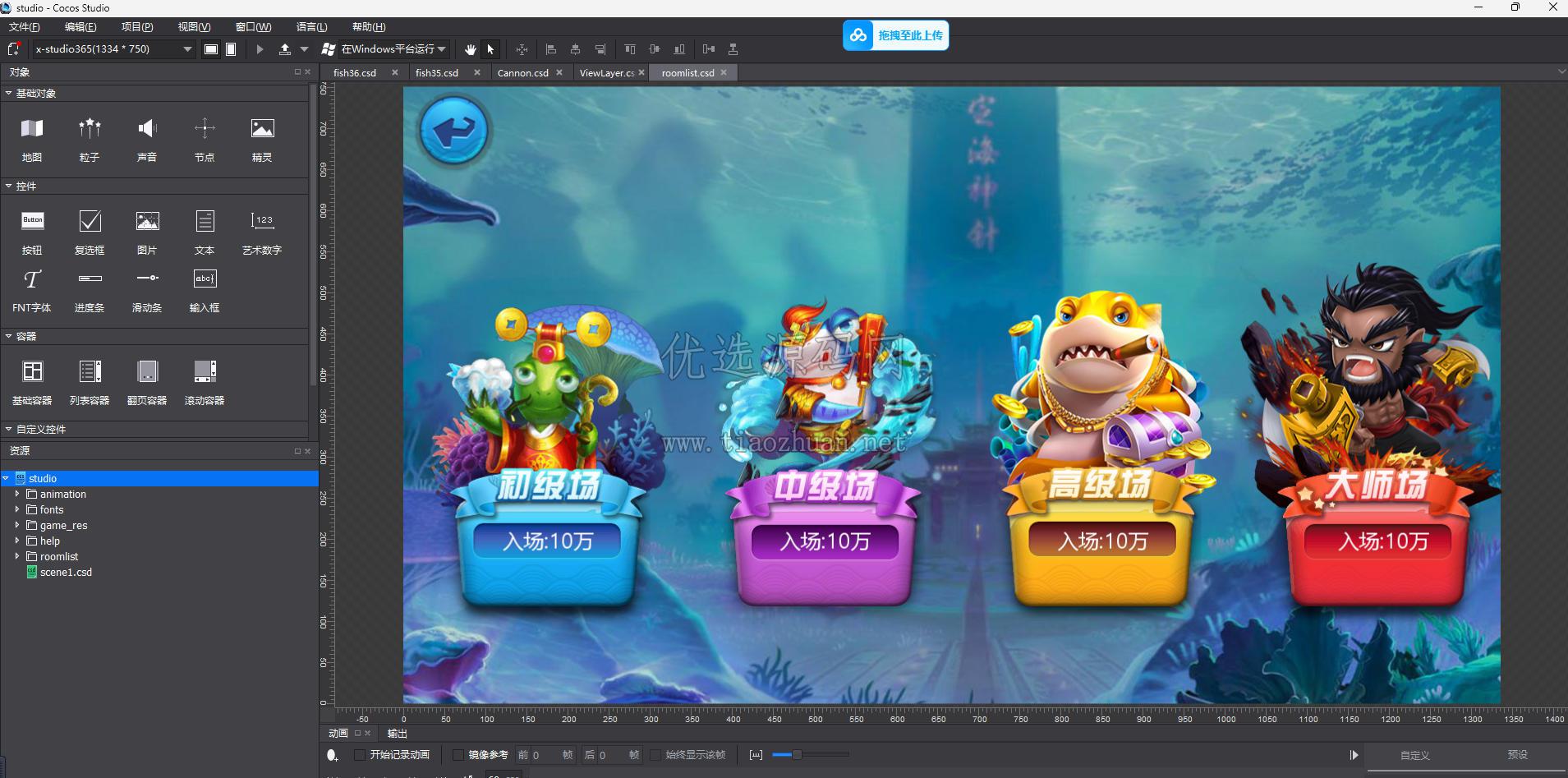Switch to the 预设 preset tab
The image size is (1568, 778).
pyautogui.click(x=1518, y=755)
